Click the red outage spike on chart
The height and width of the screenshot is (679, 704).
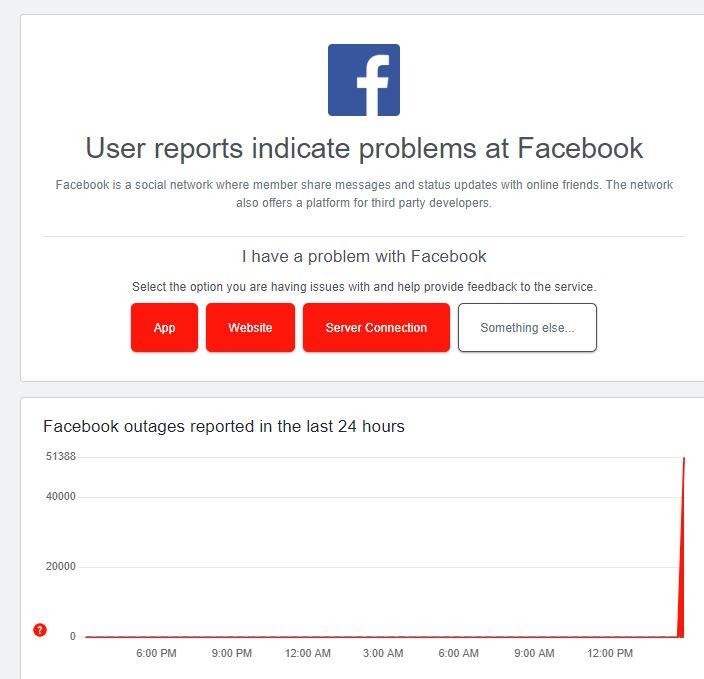[682, 560]
